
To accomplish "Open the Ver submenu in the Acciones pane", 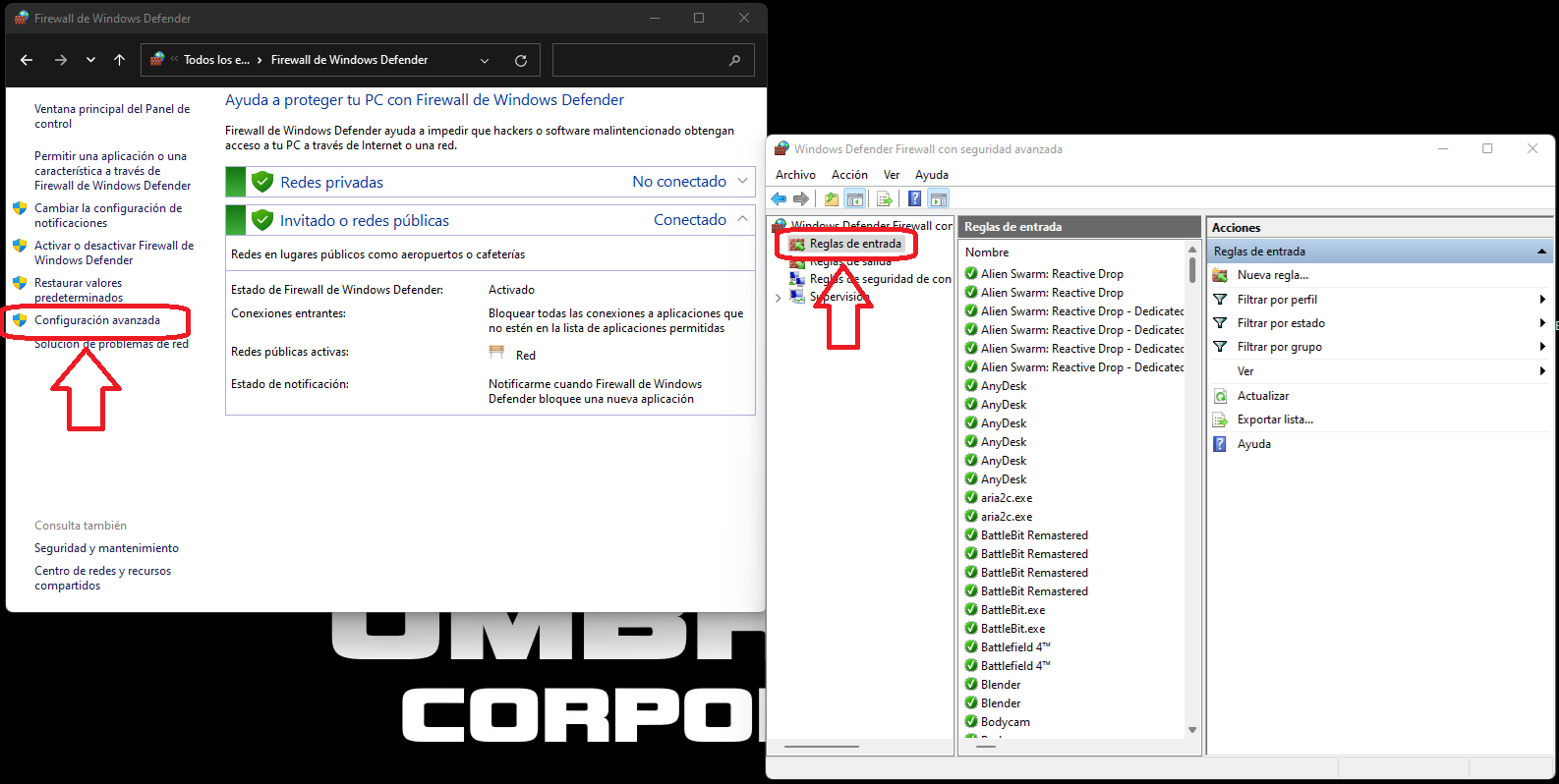I will click(x=1380, y=371).
